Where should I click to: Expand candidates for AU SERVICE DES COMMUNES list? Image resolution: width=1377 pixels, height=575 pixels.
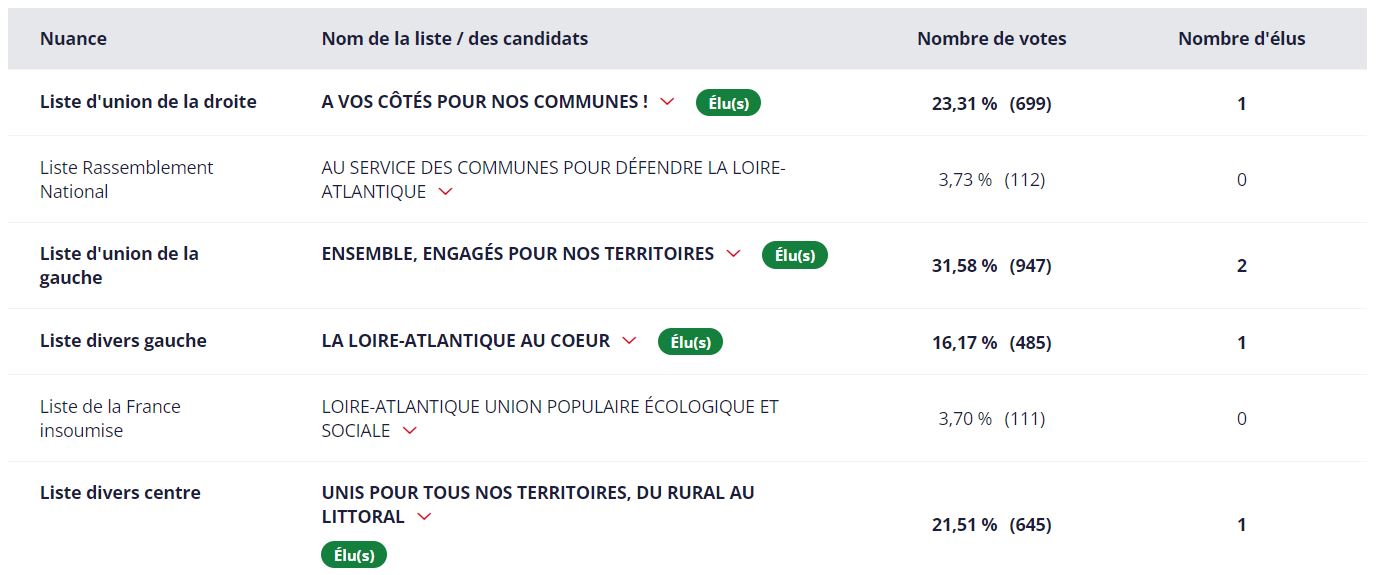pyautogui.click(x=446, y=192)
